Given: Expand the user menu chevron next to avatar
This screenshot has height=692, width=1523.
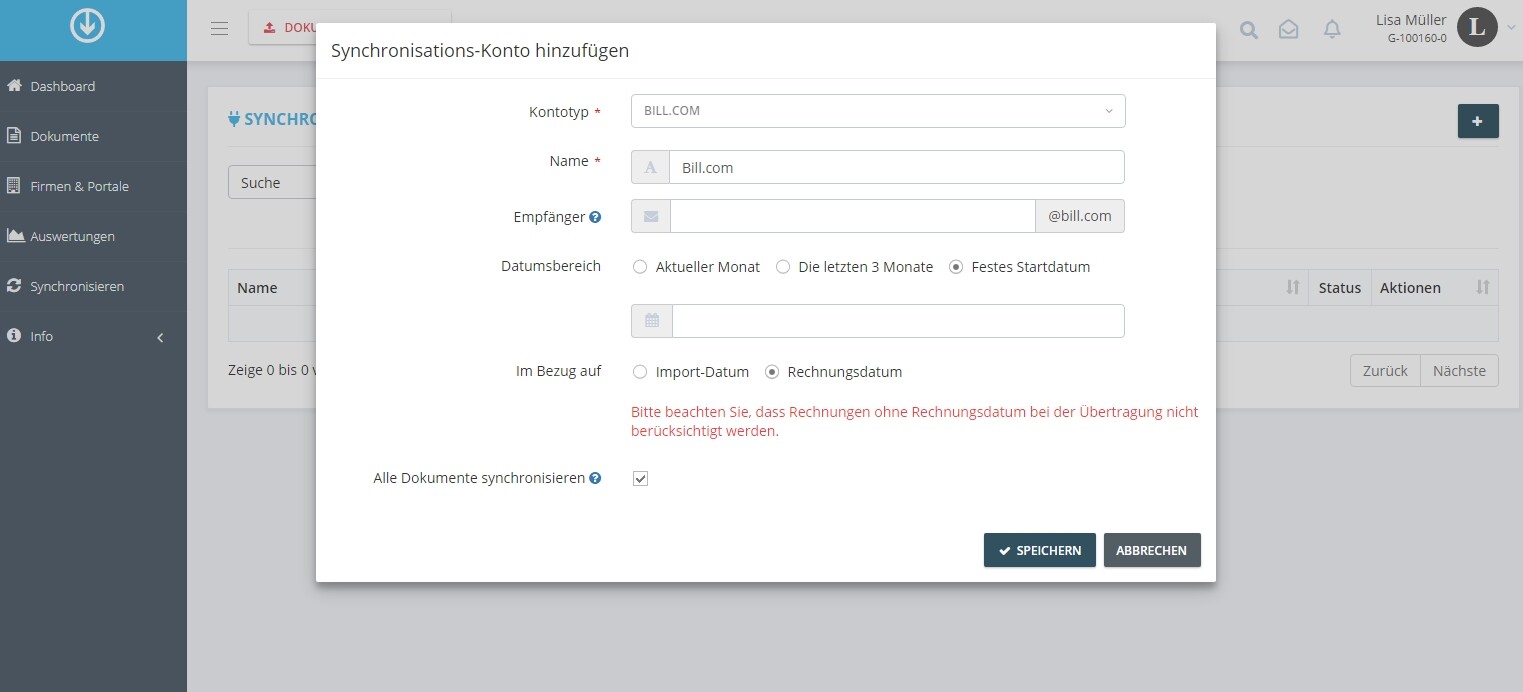Looking at the screenshot, I should [x=1510, y=28].
